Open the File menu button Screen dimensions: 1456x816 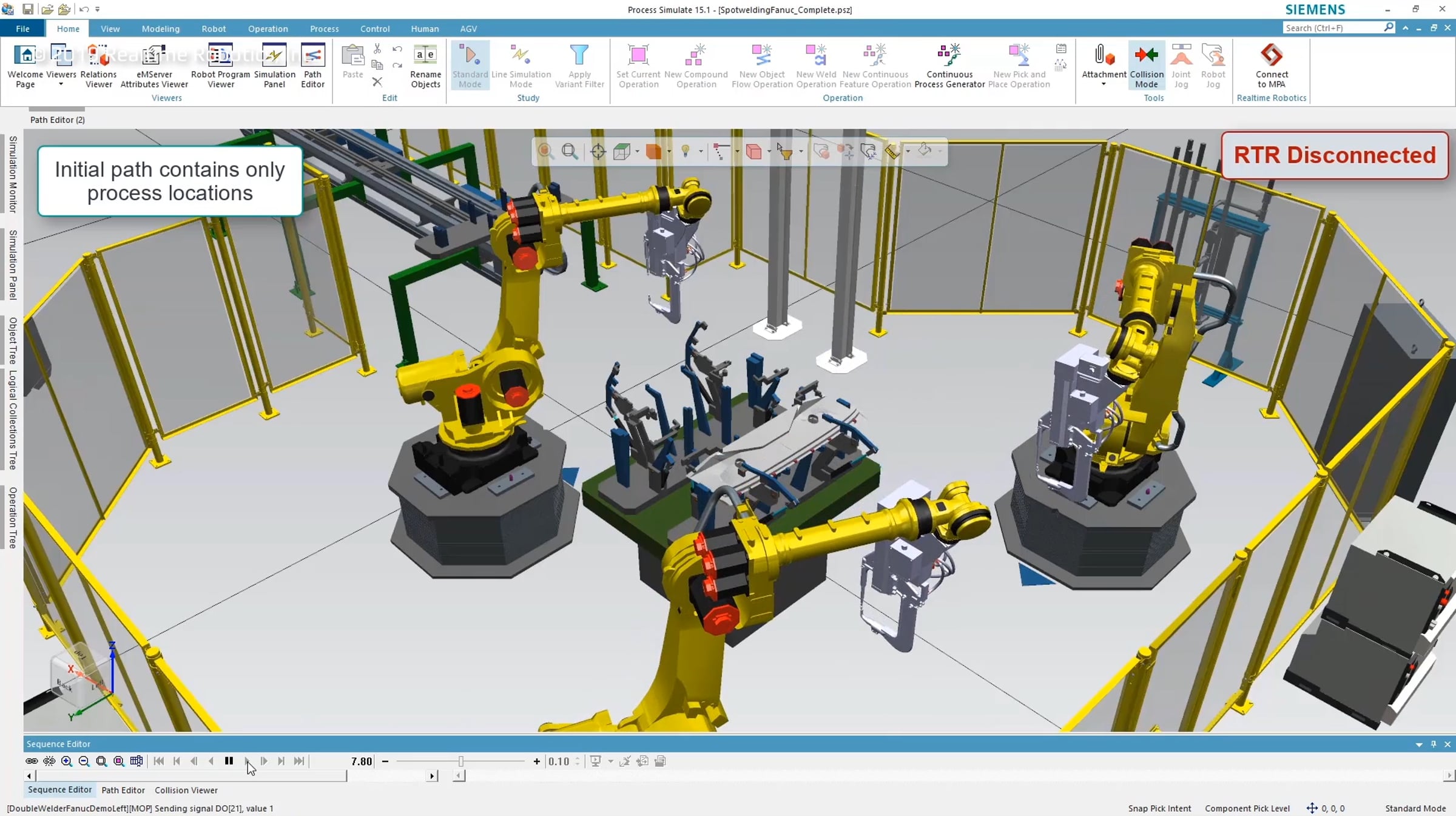(x=22, y=29)
